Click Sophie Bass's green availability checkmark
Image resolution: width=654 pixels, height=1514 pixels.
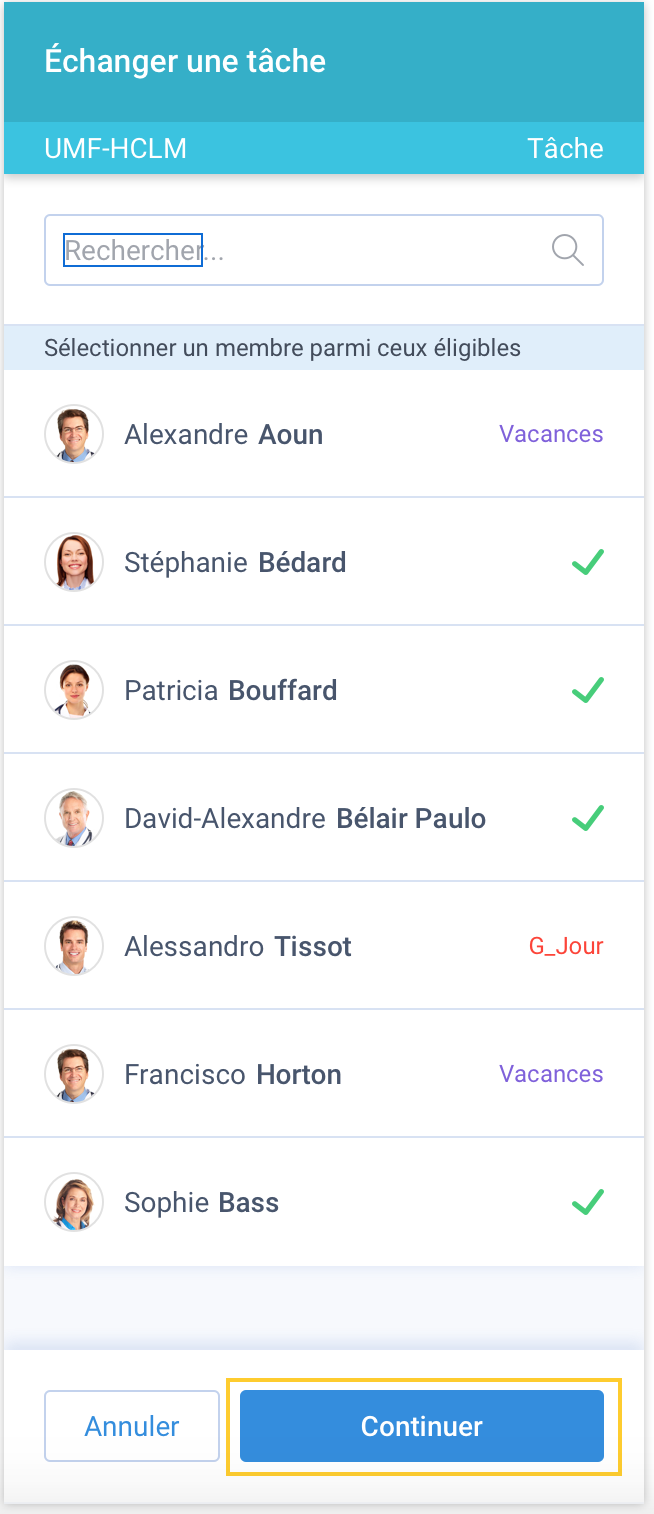coord(587,1202)
